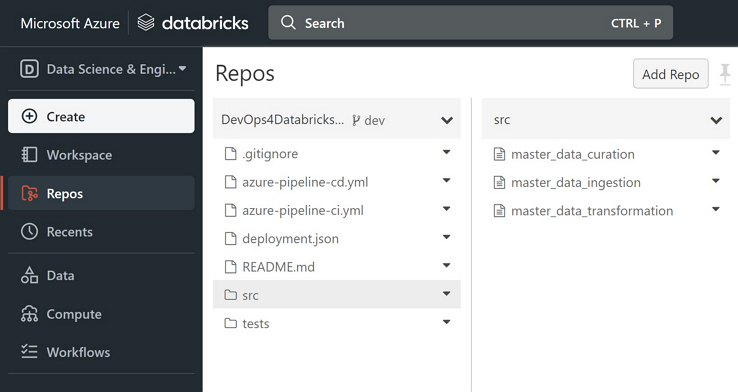Click the Add Repo button
738x392 pixels.
(671, 74)
